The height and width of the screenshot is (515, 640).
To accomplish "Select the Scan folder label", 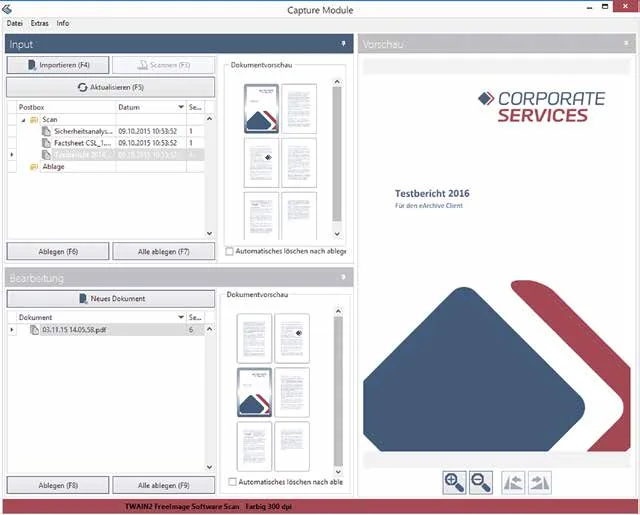I will (50, 120).
